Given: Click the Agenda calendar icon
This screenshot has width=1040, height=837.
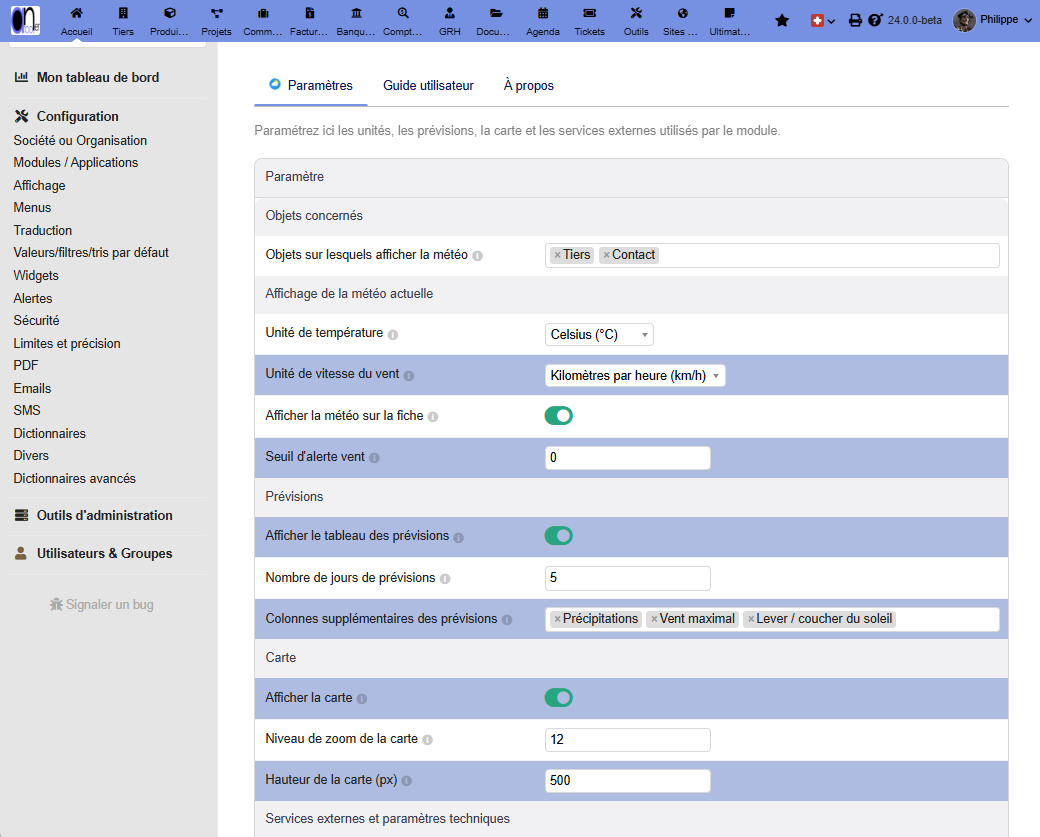Looking at the screenshot, I should [x=543, y=13].
